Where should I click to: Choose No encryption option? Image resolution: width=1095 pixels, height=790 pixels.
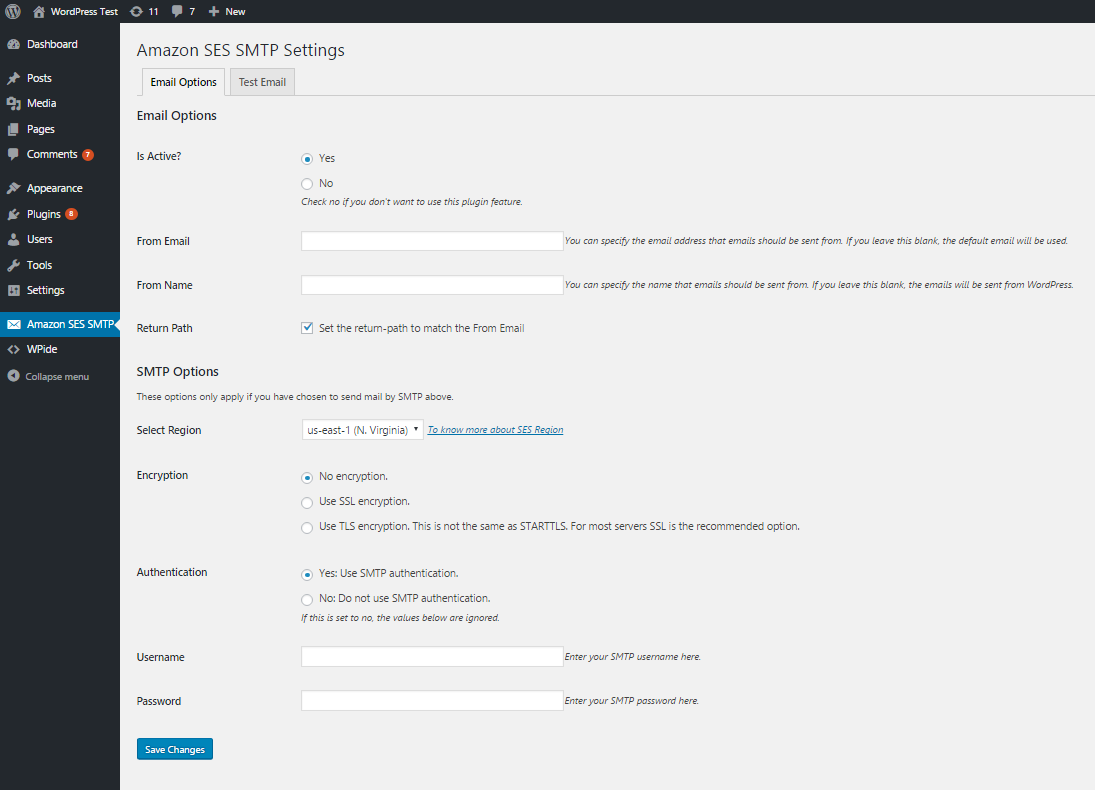coord(307,477)
